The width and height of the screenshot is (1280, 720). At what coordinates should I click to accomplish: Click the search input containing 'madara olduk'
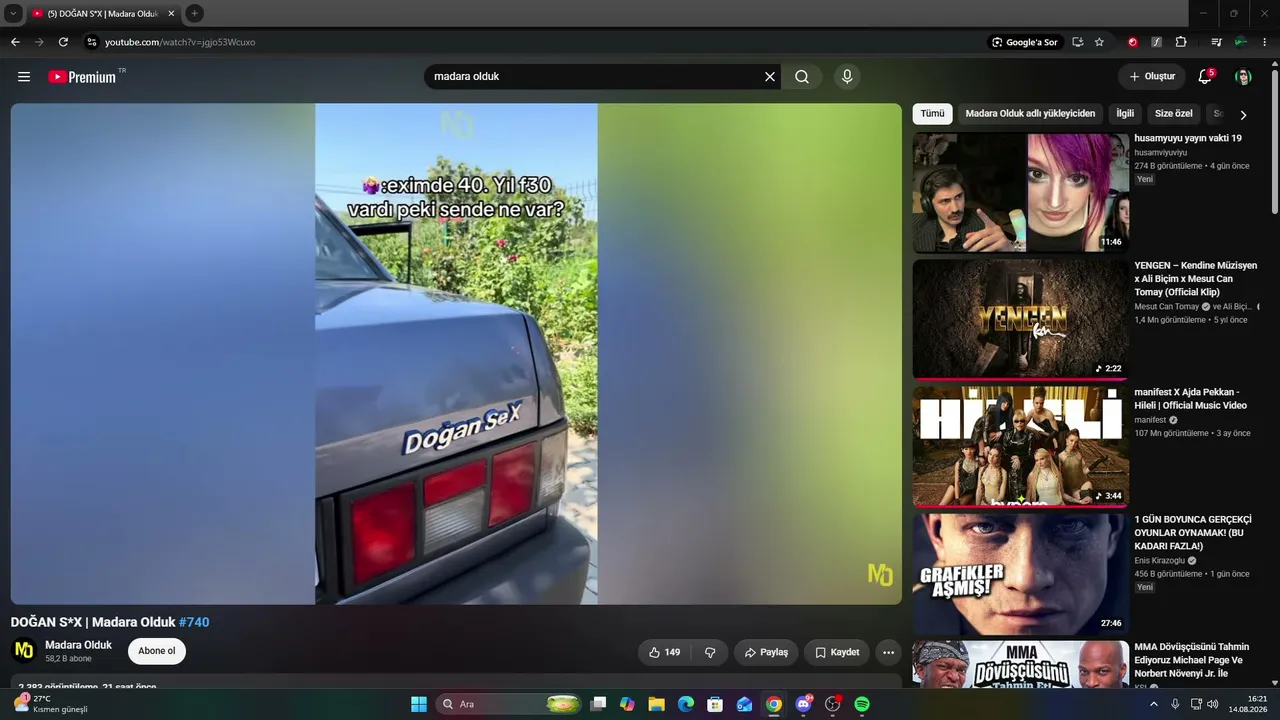[x=595, y=77]
